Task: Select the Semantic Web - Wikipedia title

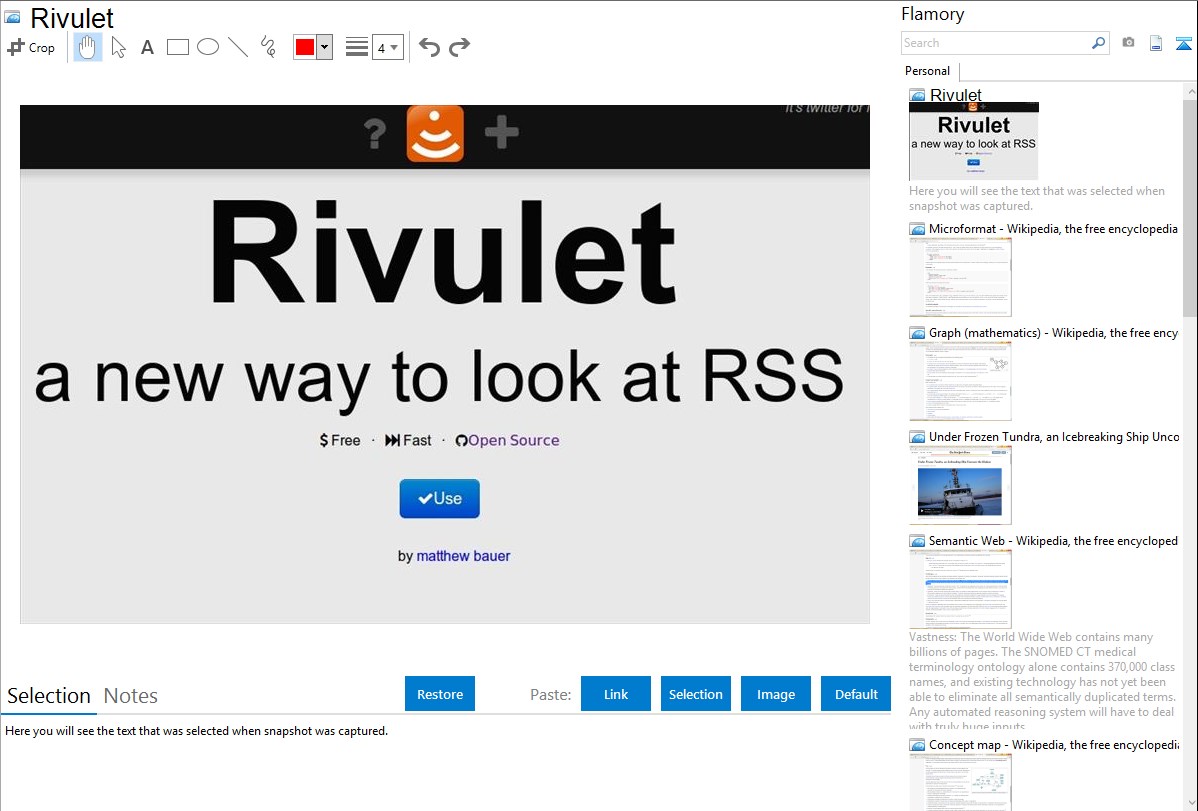Action: 1053,540
